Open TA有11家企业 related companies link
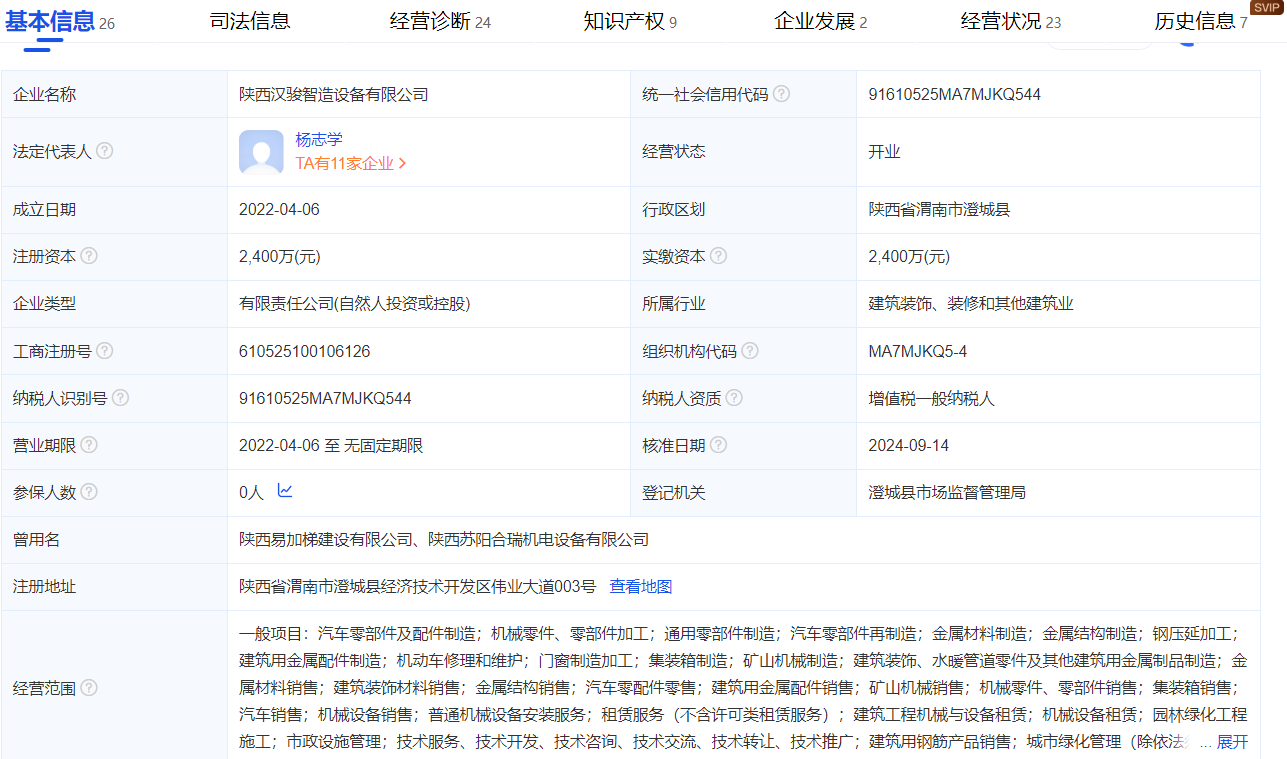Viewport: 1287px width, 759px height. click(350, 163)
